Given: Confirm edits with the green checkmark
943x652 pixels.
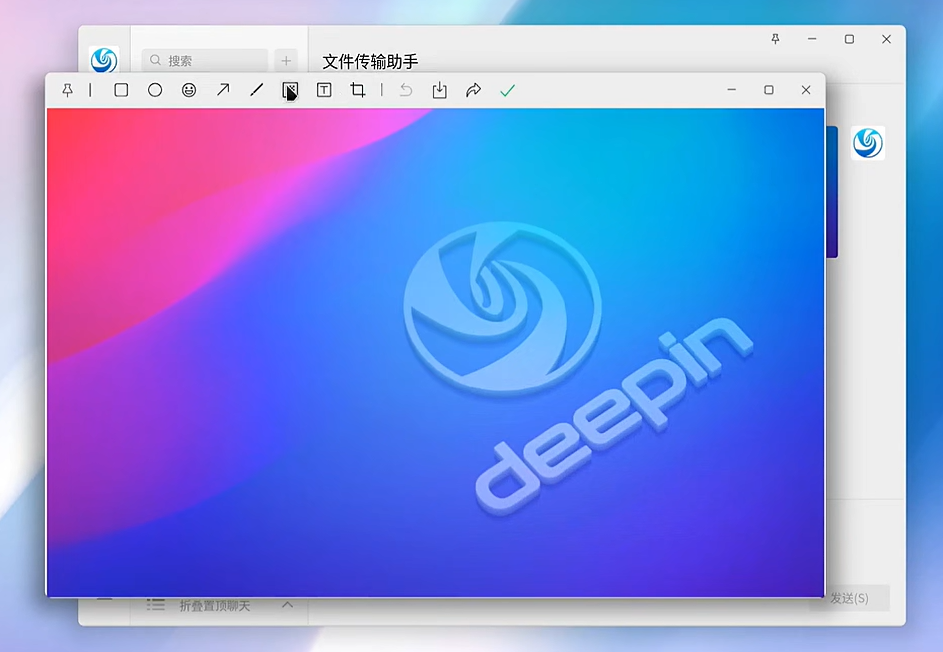Looking at the screenshot, I should point(507,90).
